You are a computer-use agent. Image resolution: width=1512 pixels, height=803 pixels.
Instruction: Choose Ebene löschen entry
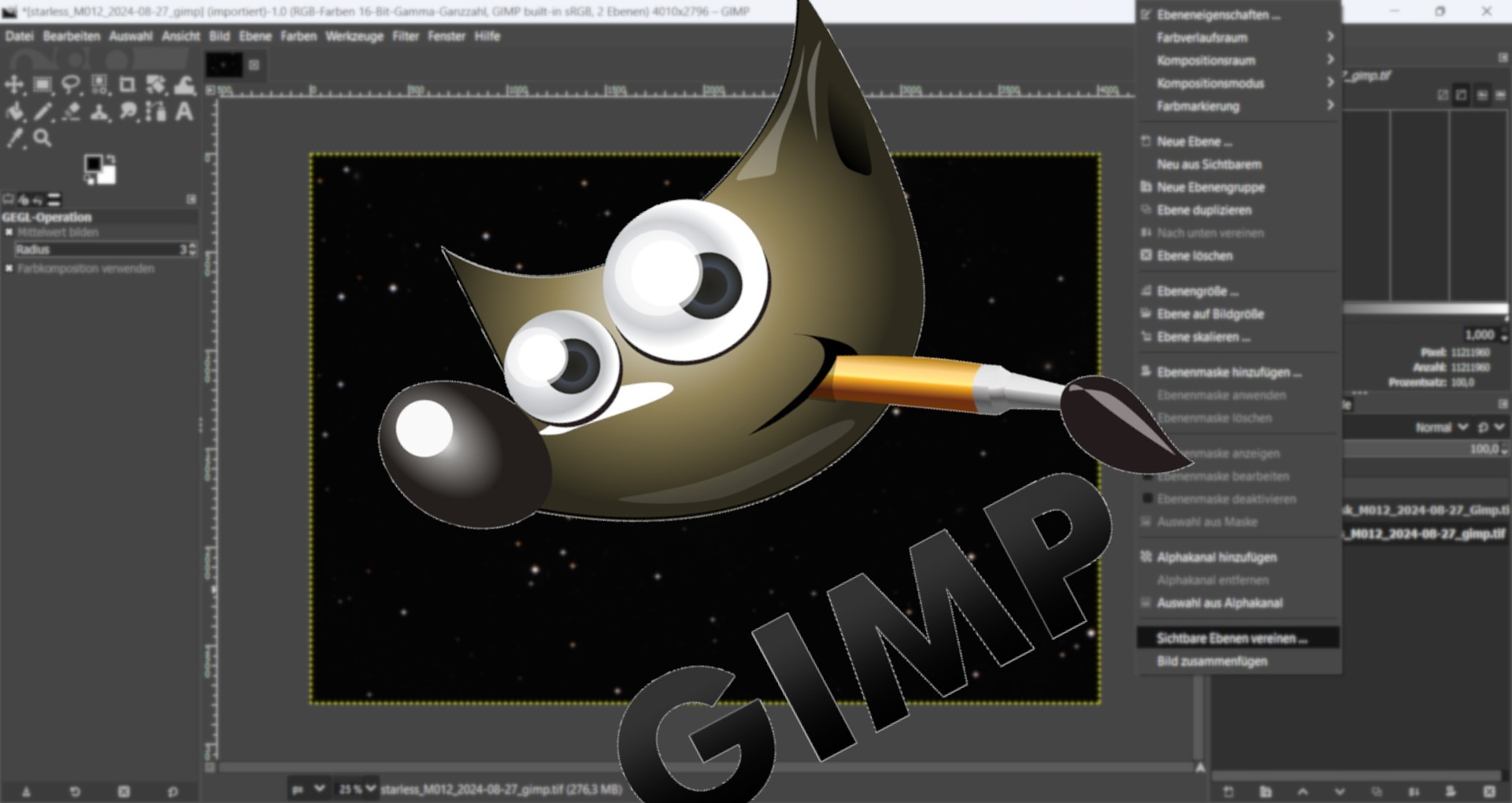[x=1239, y=255]
